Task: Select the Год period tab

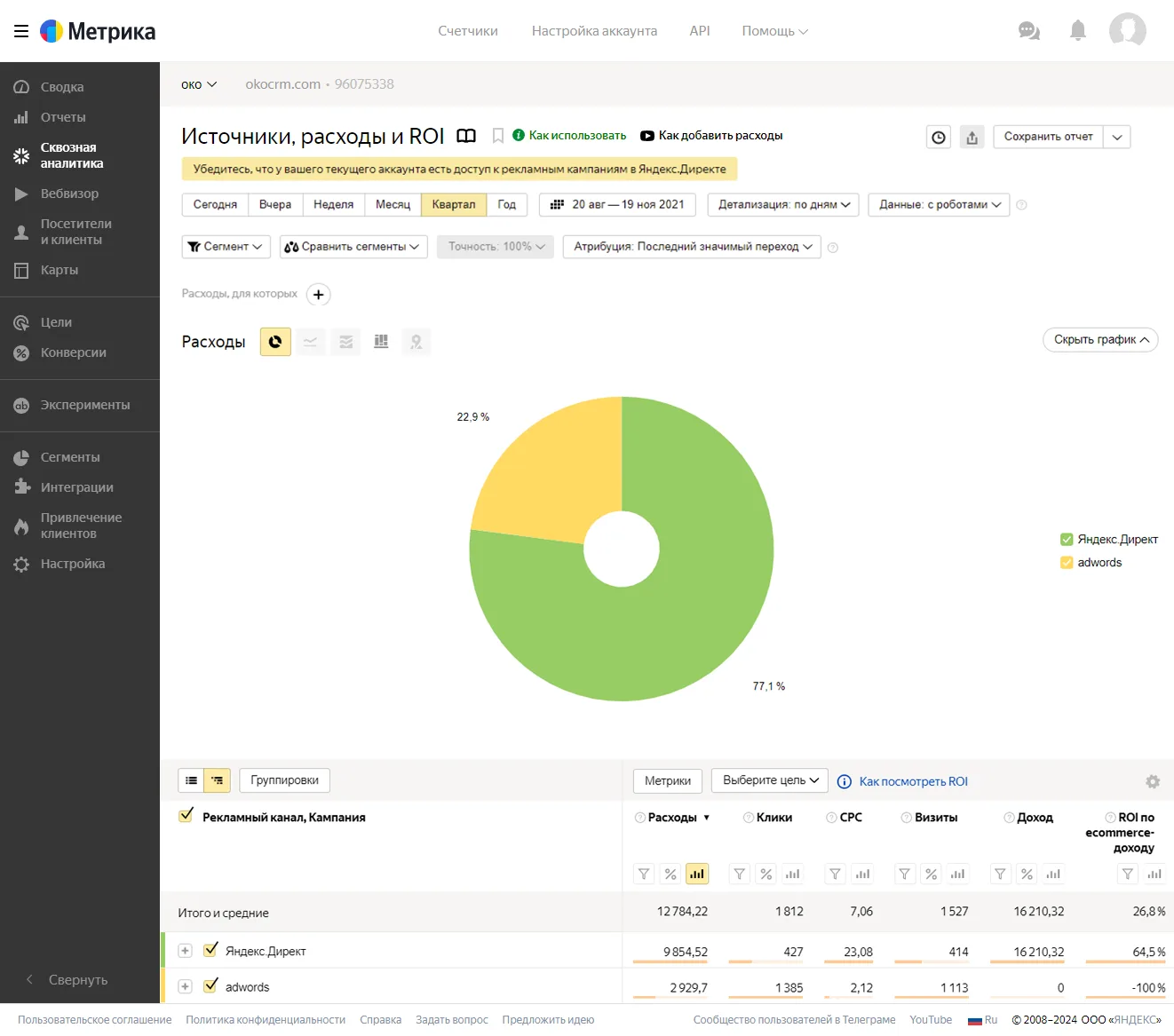Action: point(507,204)
